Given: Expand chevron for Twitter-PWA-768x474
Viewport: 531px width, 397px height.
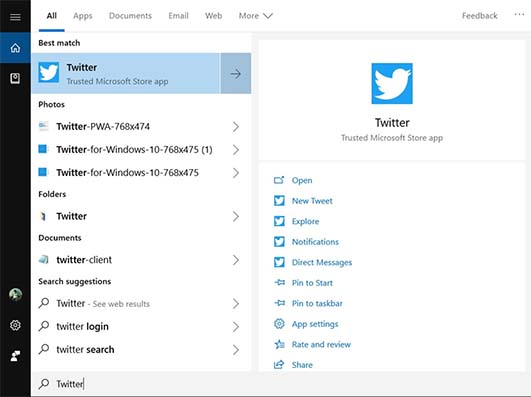Looking at the screenshot, I should pos(236,127).
